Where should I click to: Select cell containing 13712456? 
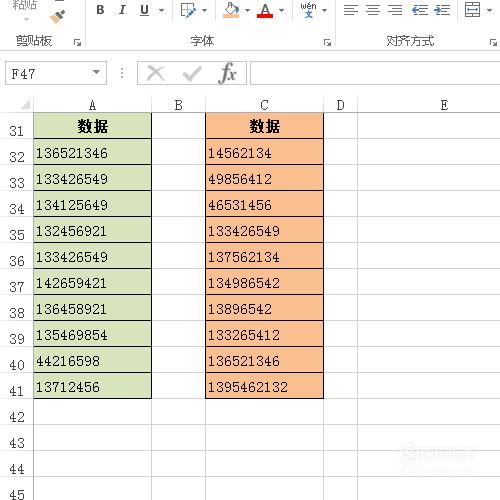click(92, 386)
